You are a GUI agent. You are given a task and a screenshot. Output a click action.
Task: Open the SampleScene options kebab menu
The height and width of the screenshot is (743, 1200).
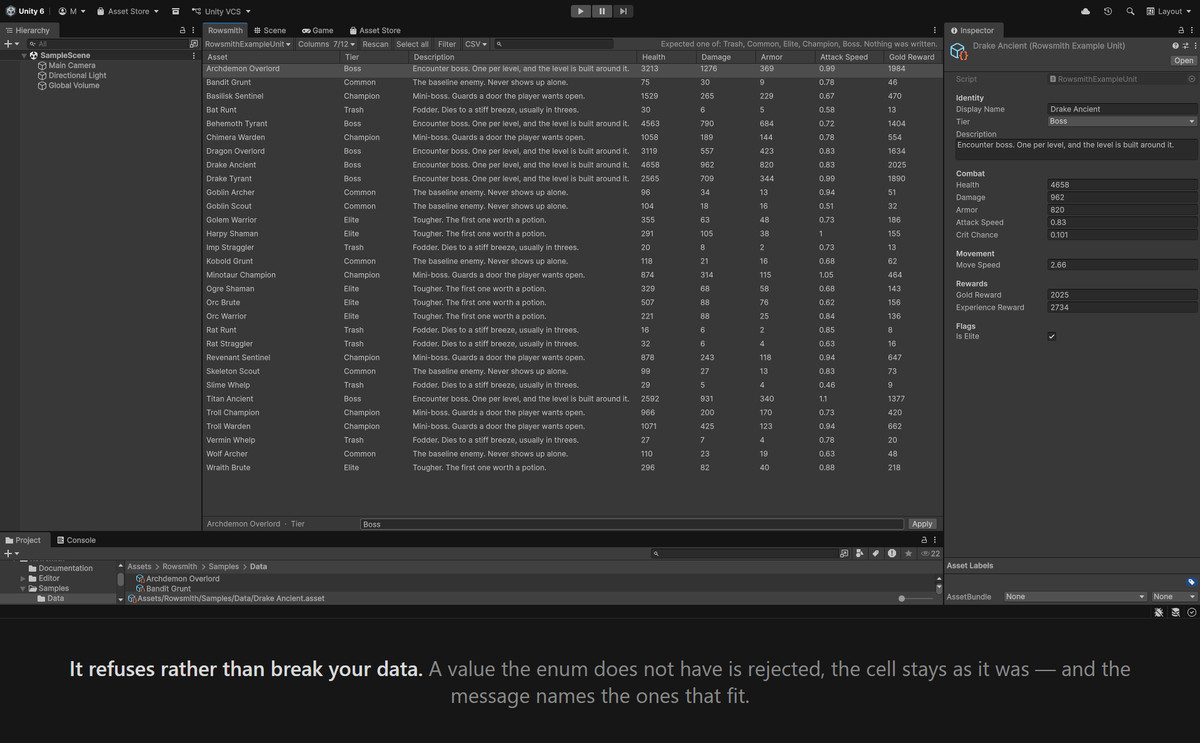click(193, 56)
